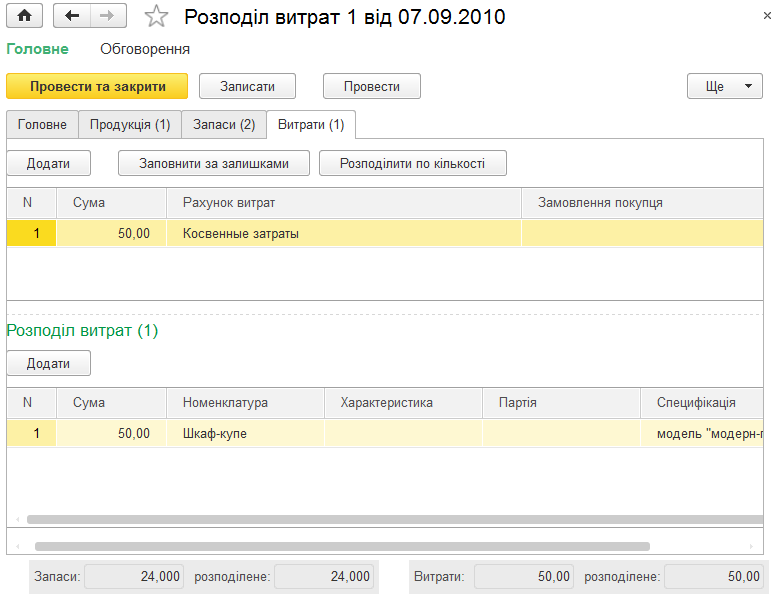Click the form's bottom horizontal scrollbar
Screen dimensions: 777x600
[342, 546]
